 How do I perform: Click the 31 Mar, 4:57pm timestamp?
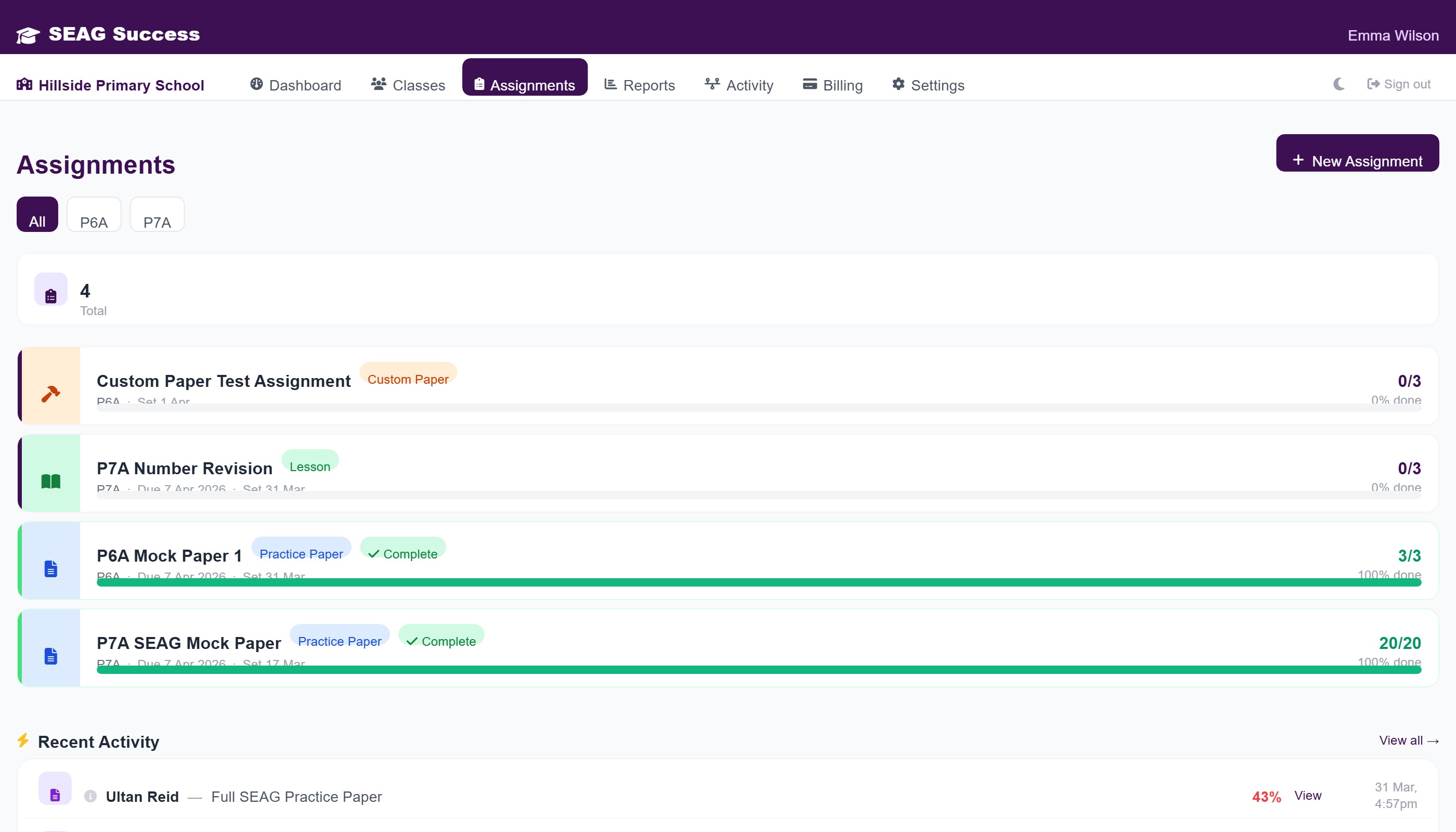(x=1396, y=796)
